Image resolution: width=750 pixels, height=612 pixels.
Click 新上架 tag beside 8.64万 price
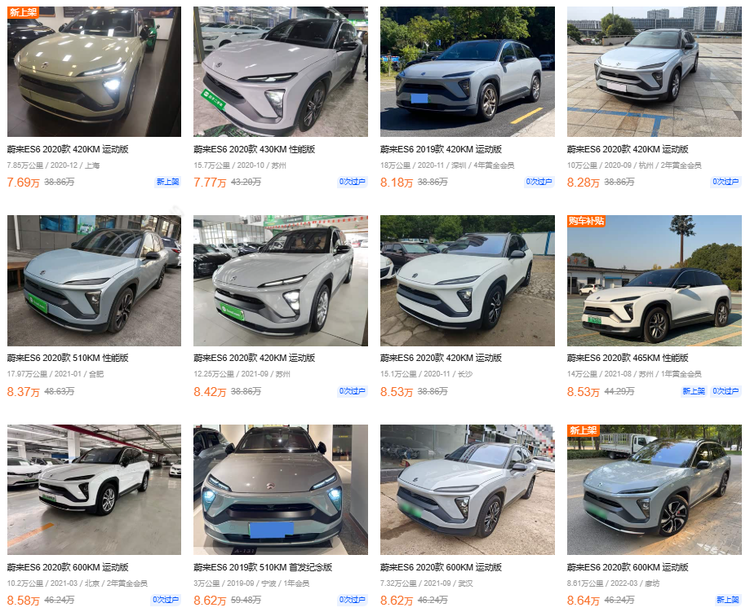point(728,600)
